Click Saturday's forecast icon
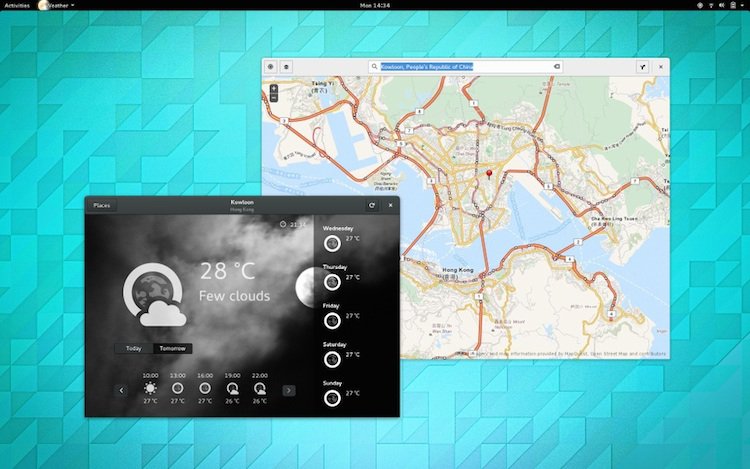 coord(332,360)
